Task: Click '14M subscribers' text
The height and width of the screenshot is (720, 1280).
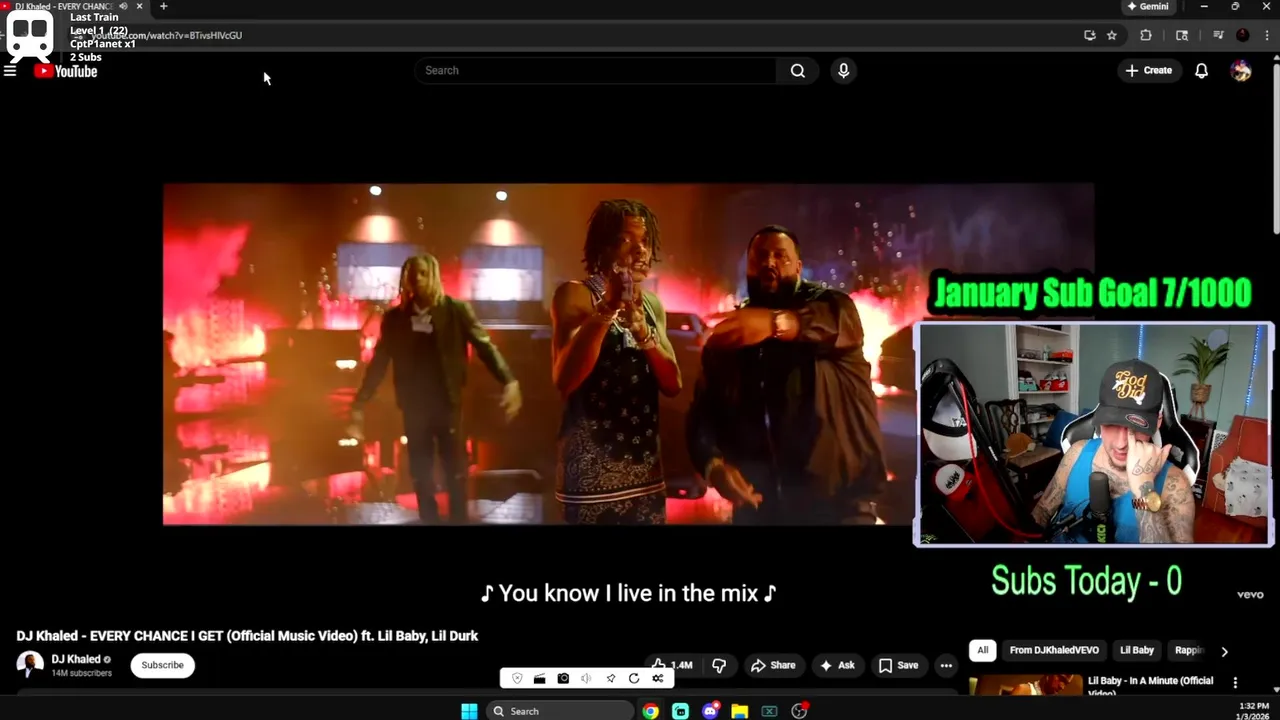Action: [82, 673]
